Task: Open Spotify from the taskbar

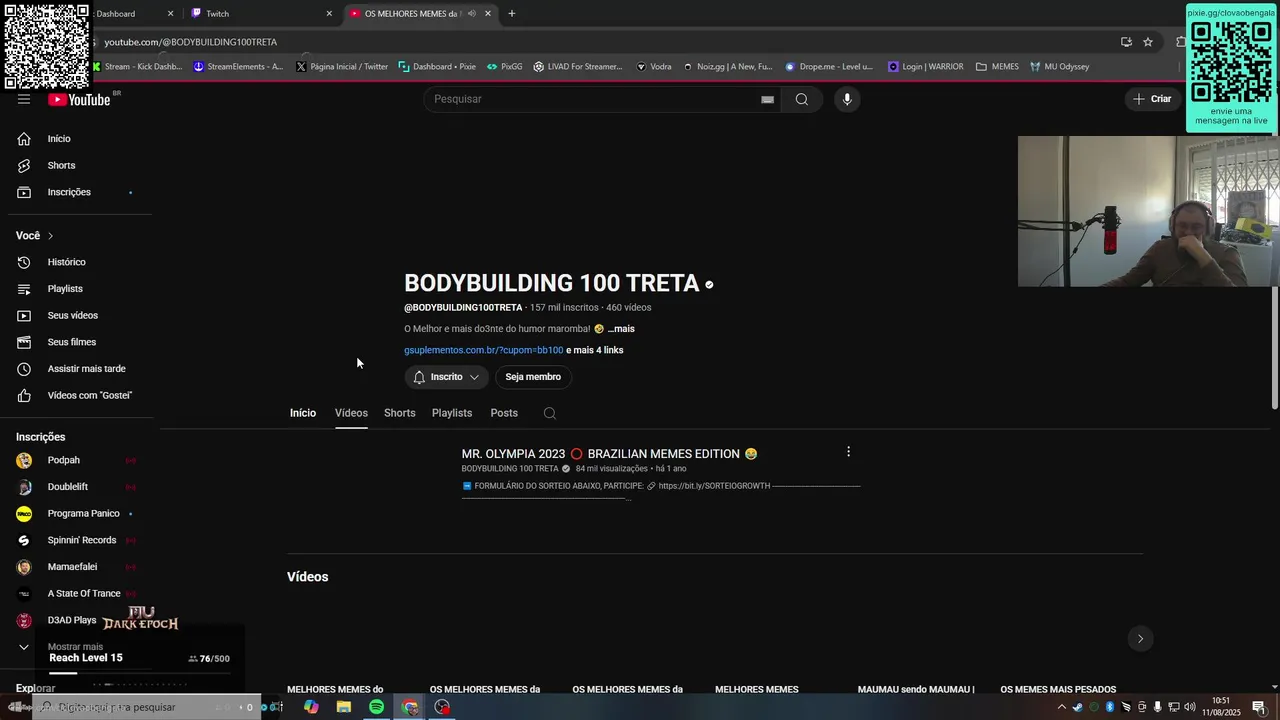Action: (376, 707)
